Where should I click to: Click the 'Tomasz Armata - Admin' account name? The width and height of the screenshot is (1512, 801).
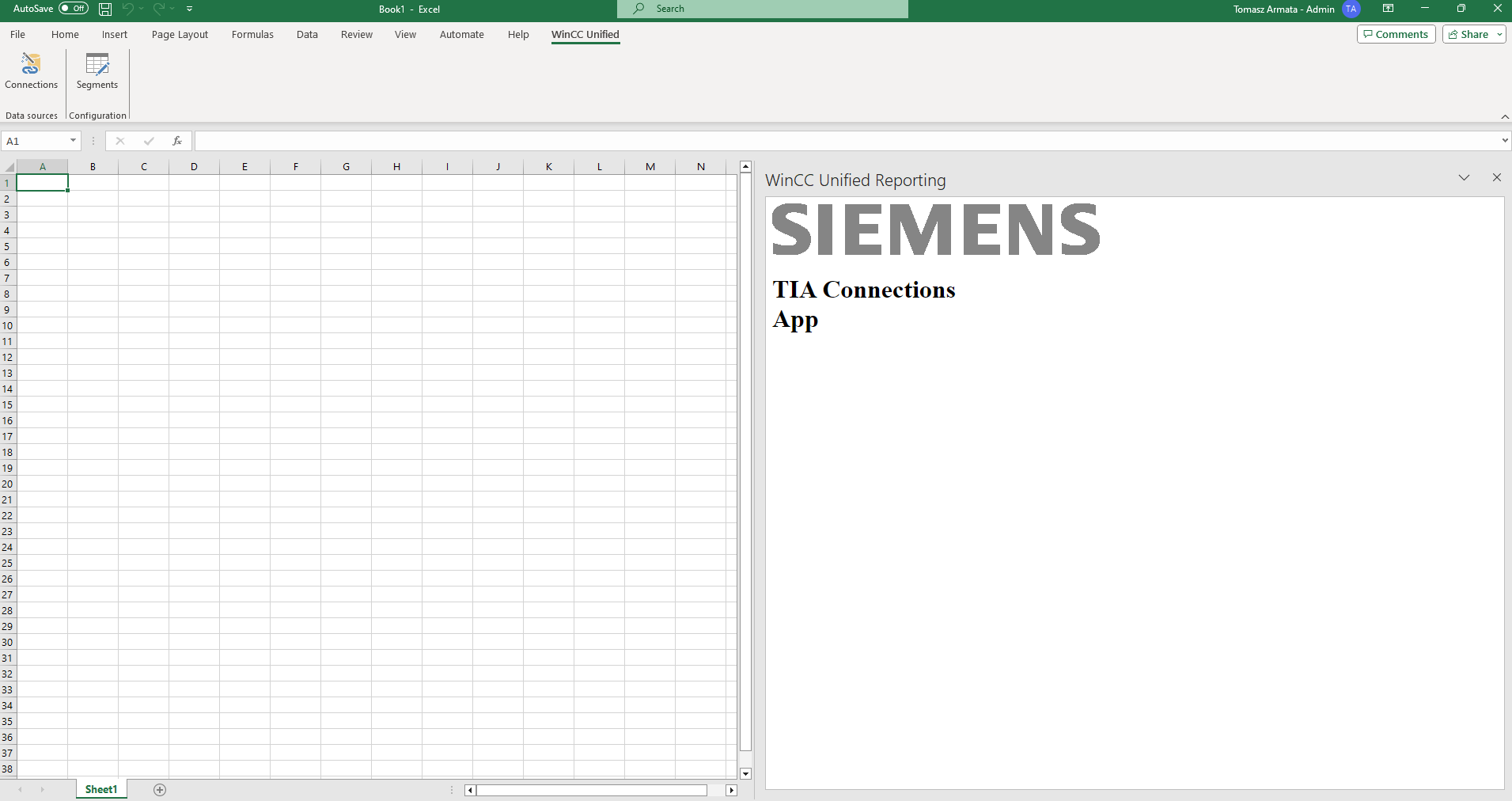click(x=1283, y=9)
